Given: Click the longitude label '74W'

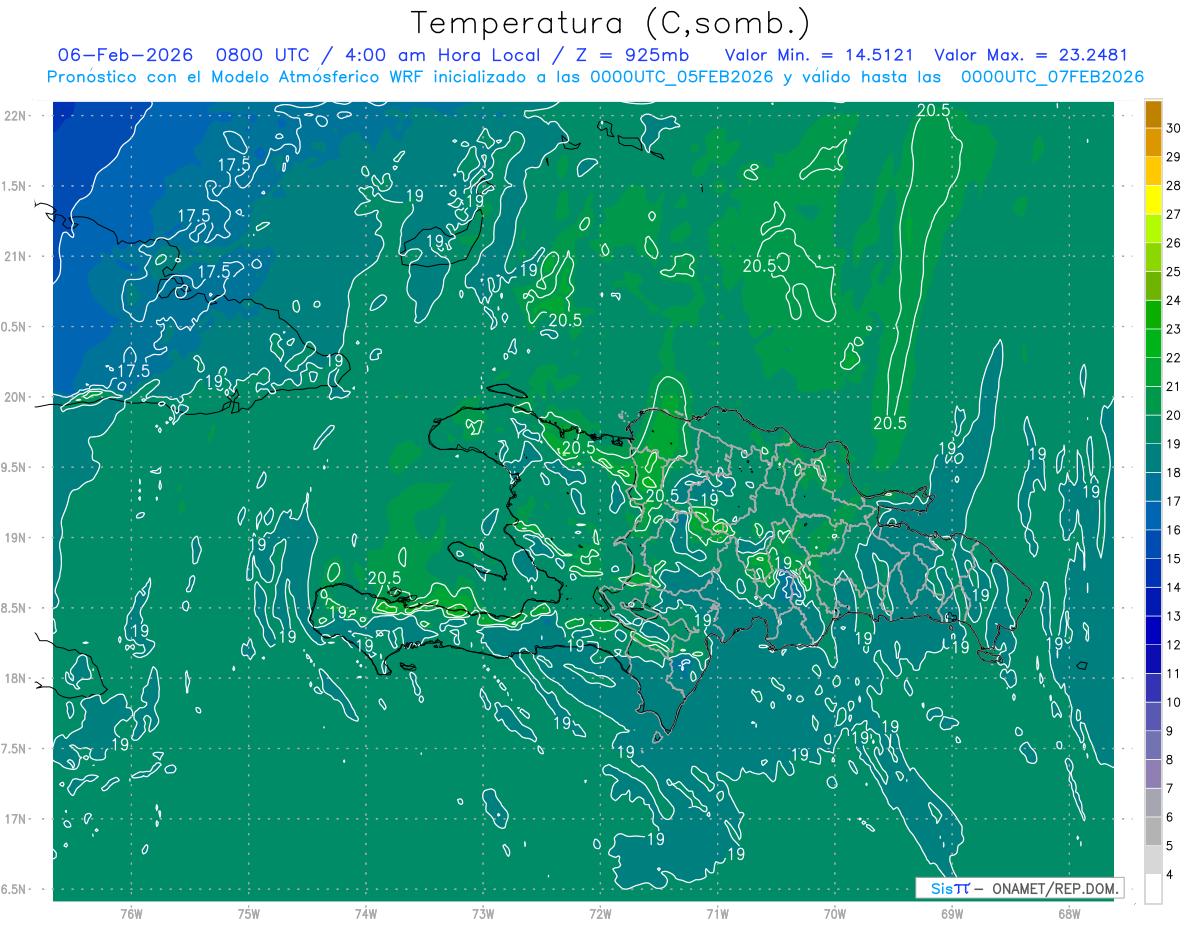Looking at the screenshot, I should coord(366,913).
